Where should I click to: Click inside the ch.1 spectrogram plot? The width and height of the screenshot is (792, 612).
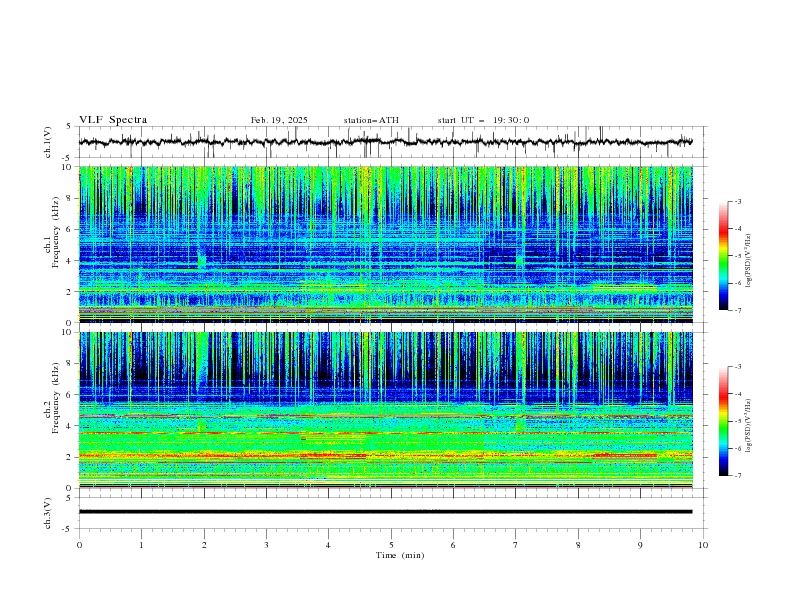(x=386, y=244)
